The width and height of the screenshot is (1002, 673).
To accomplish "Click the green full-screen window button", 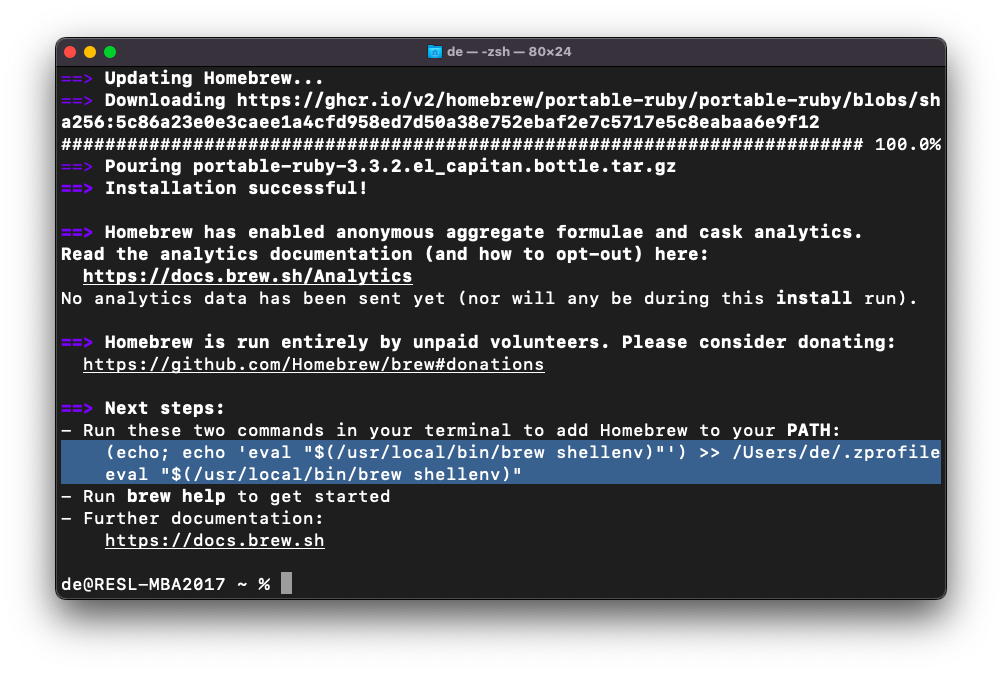I will tap(110, 52).
